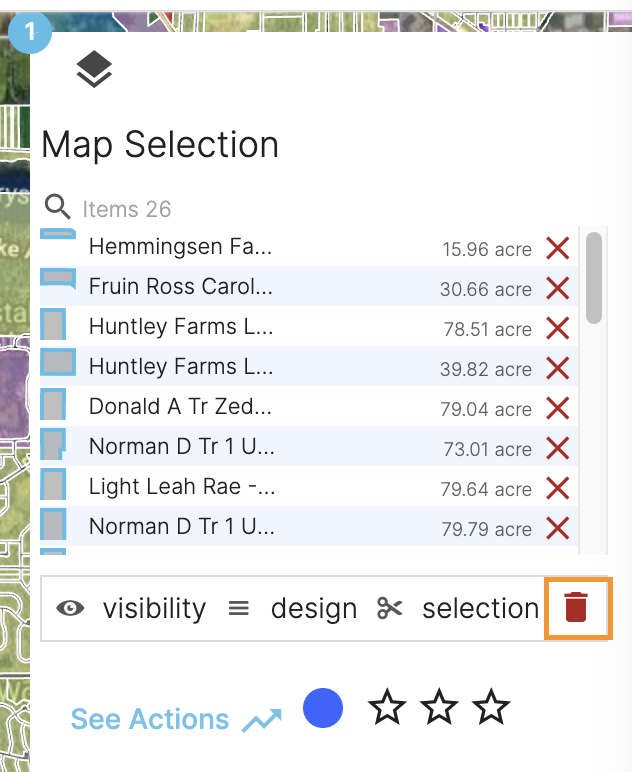Select Norman D Tr 79.79 acre thumbnail
The image size is (632, 772).
[53, 524]
